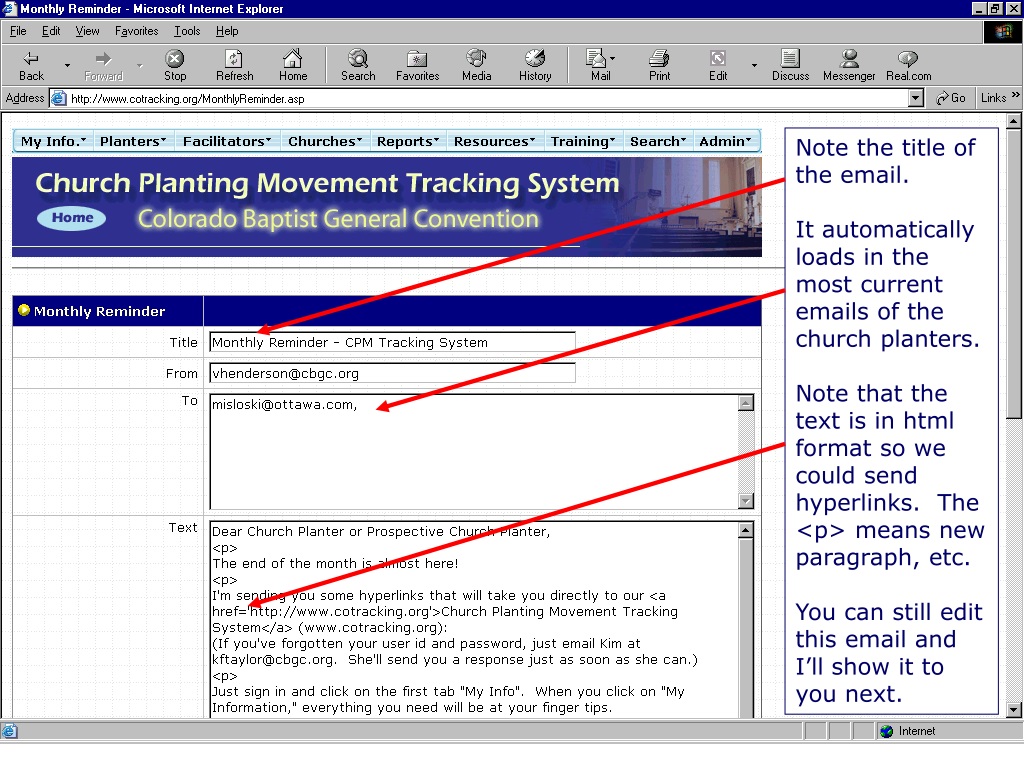Click into the Title input field
The width and height of the screenshot is (1024, 768).
tap(392, 342)
